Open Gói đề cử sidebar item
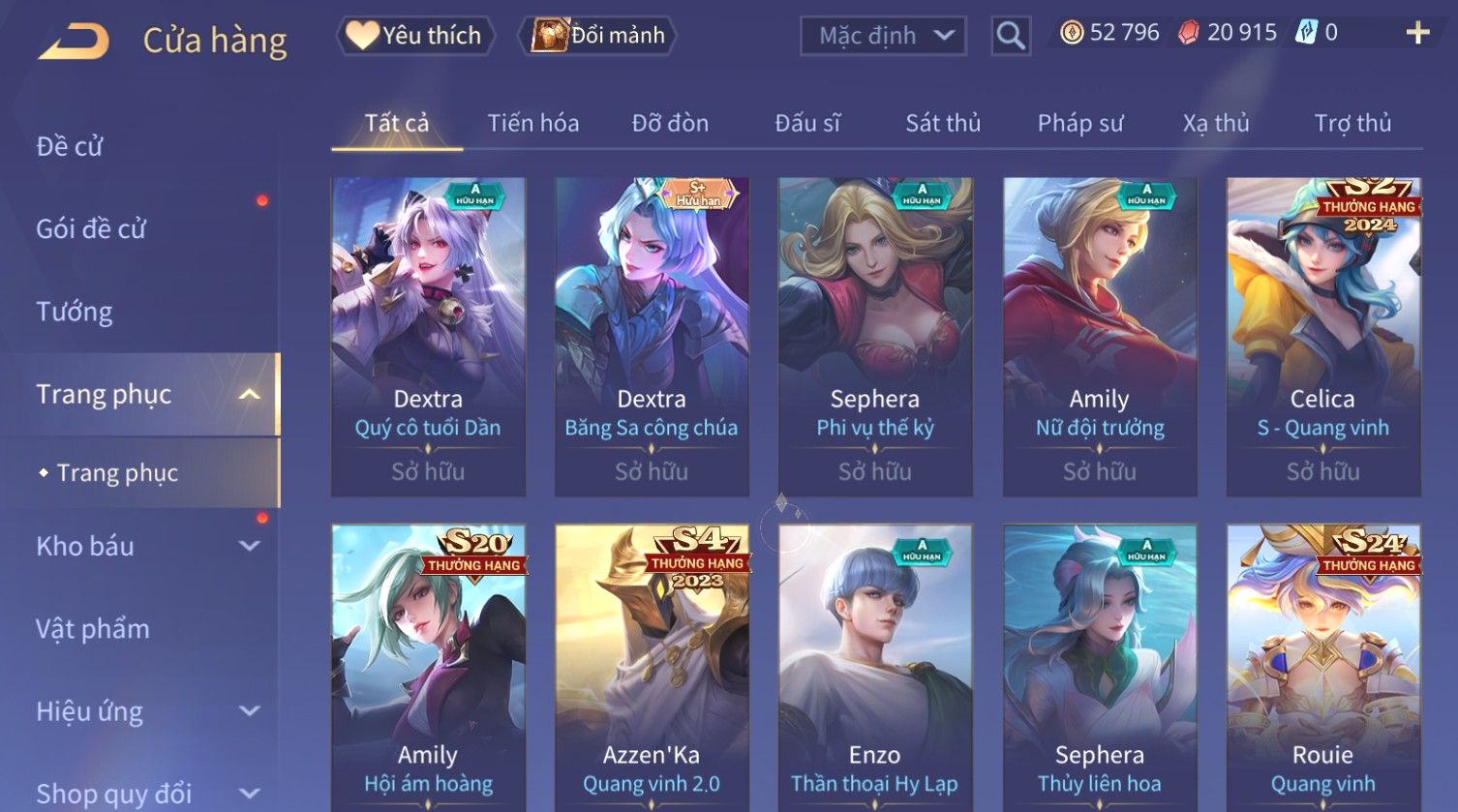Screen dimensions: 1458x812 click(91, 229)
